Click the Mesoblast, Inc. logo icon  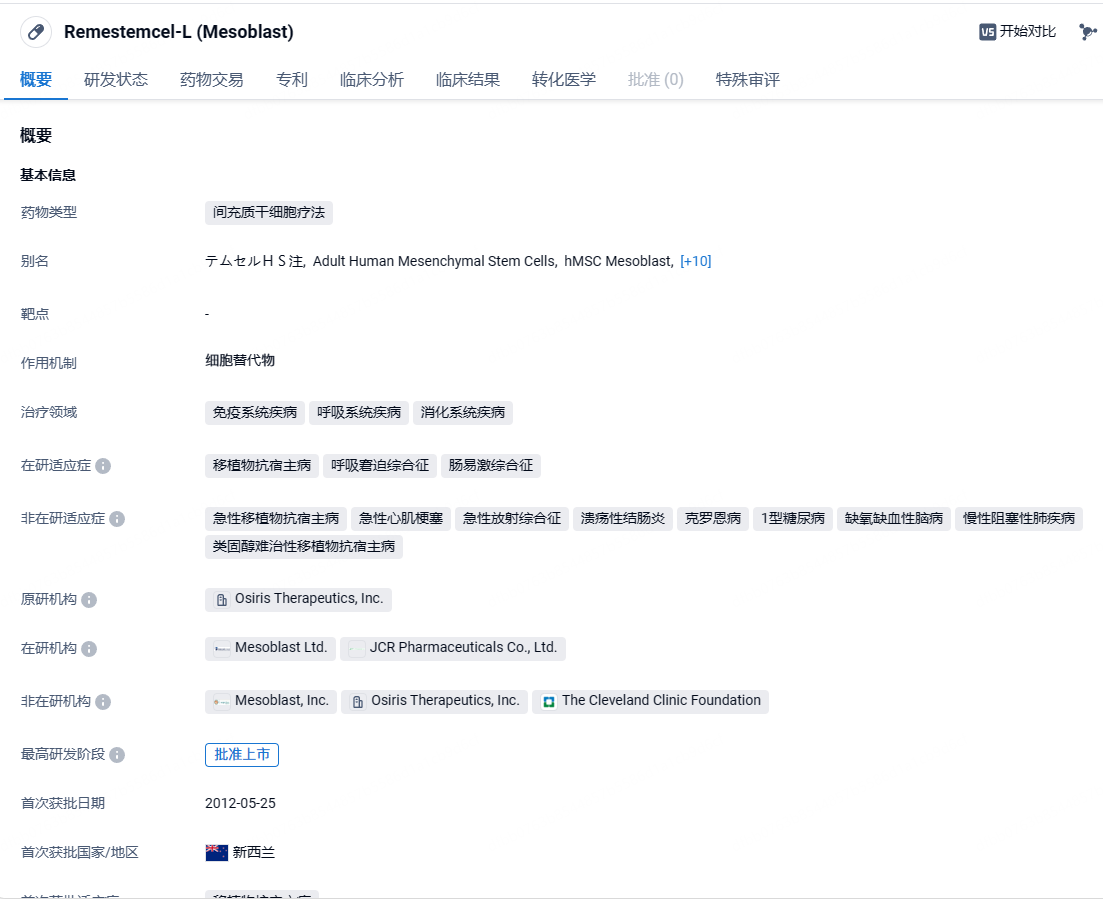click(222, 701)
